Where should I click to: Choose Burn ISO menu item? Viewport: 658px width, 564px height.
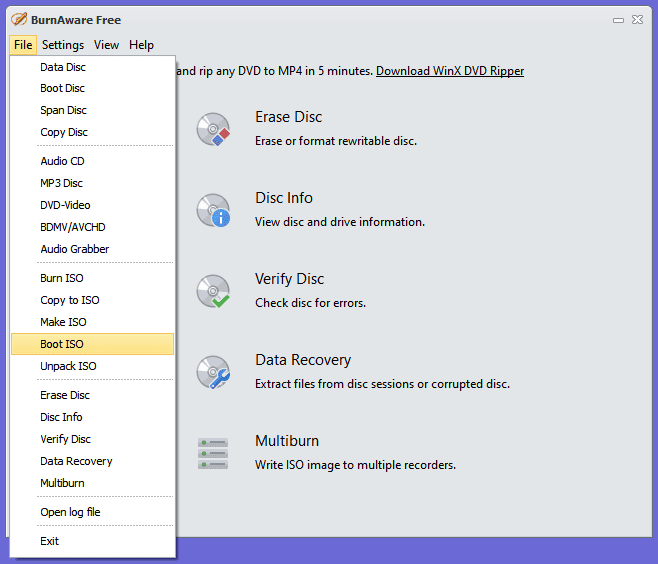[x=62, y=278]
